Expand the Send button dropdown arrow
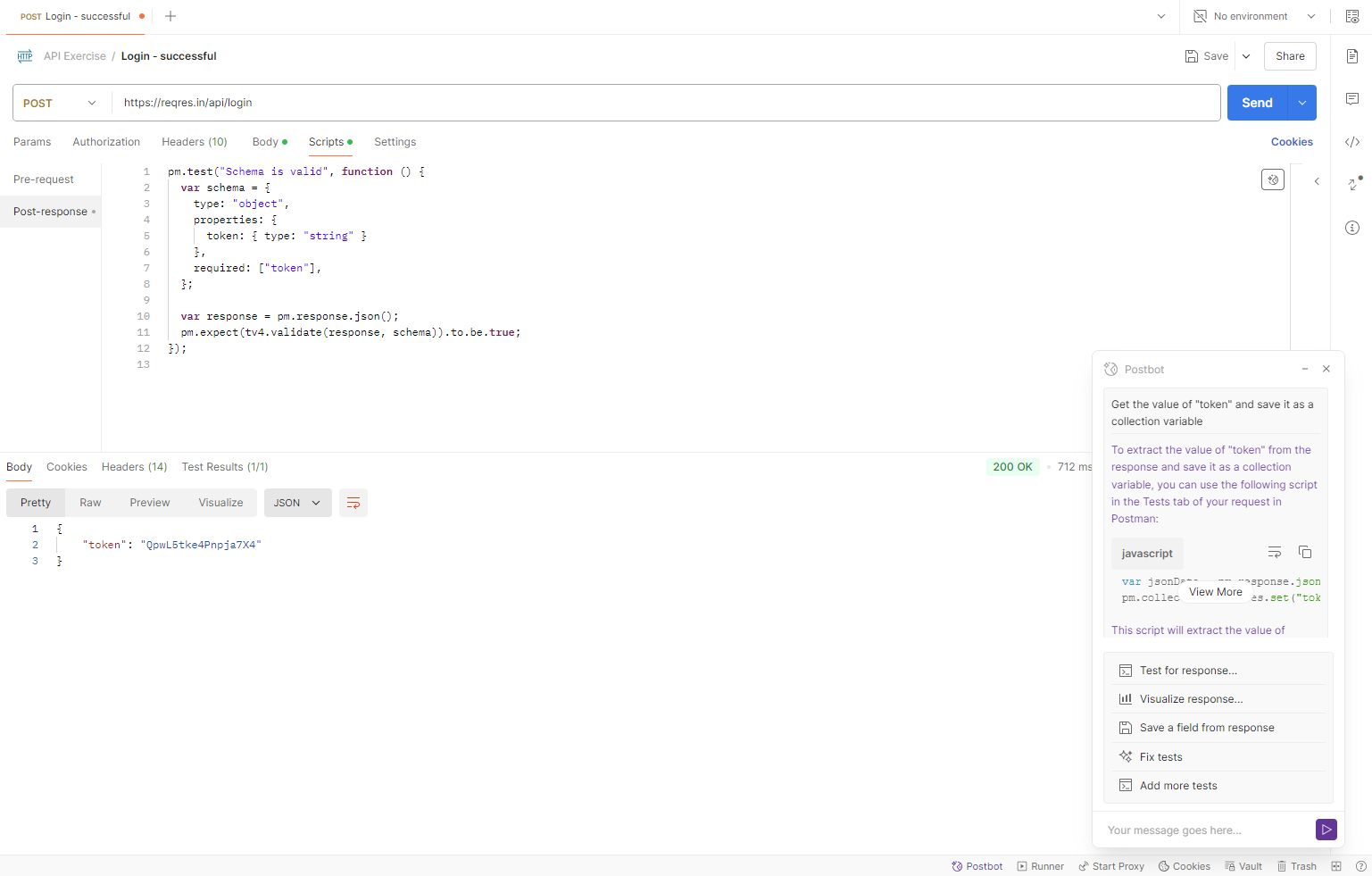This screenshot has width=1372, height=876. click(x=1302, y=103)
